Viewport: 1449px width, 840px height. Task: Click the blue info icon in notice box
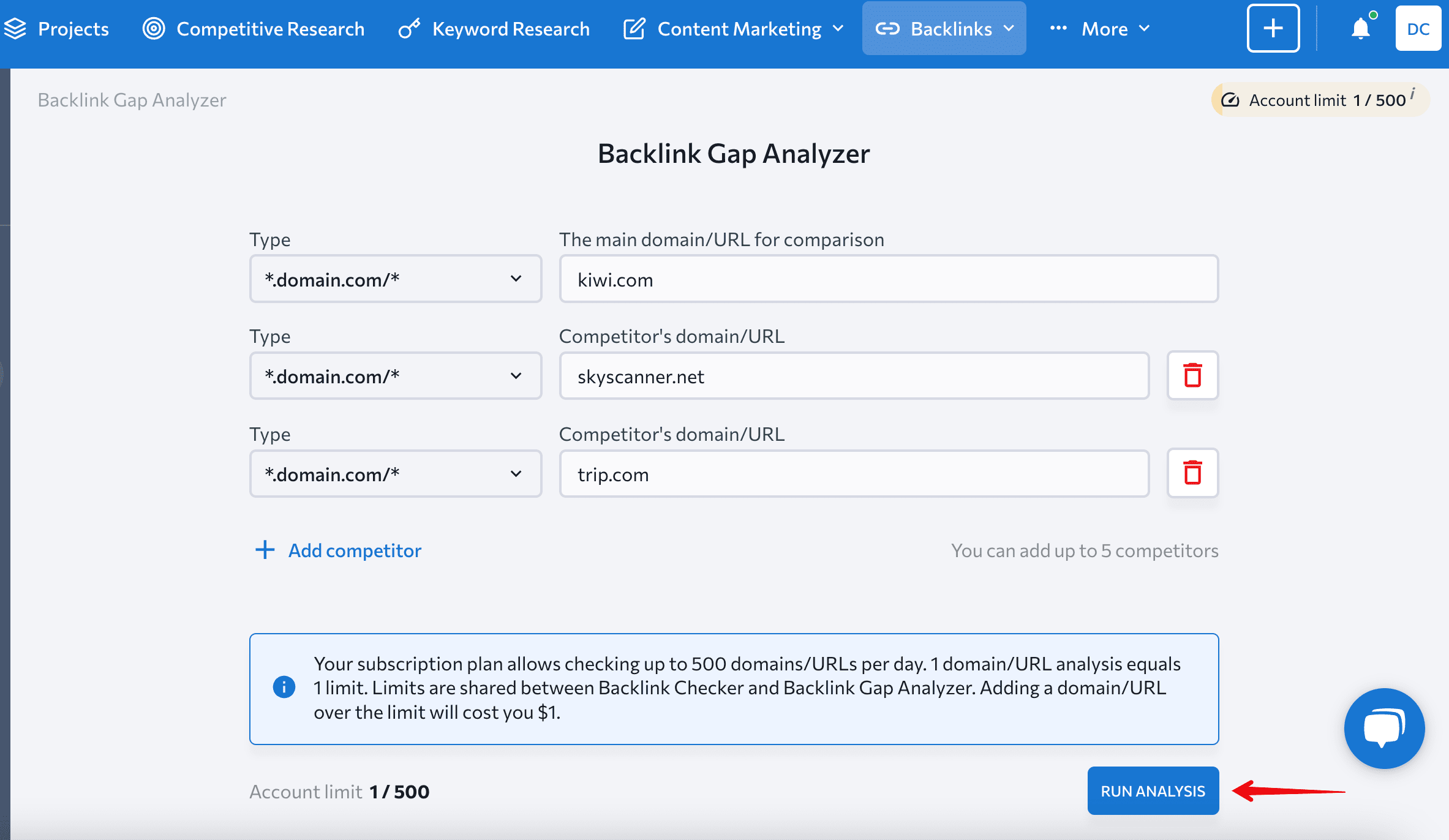pyautogui.click(x=284, y=687)
